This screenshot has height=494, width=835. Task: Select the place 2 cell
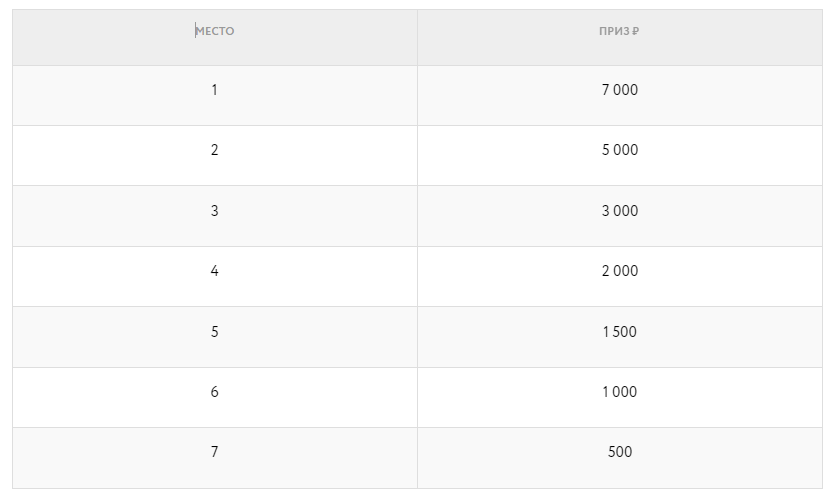(214, 150)
